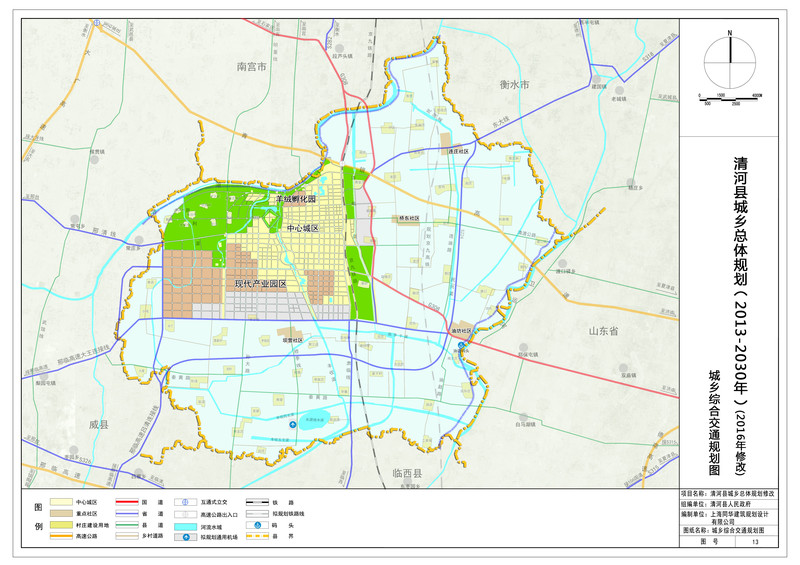Click the 县界 boundary symbol in legend
The width and height of the screenshot is (800, 565).
pos(259,537)
